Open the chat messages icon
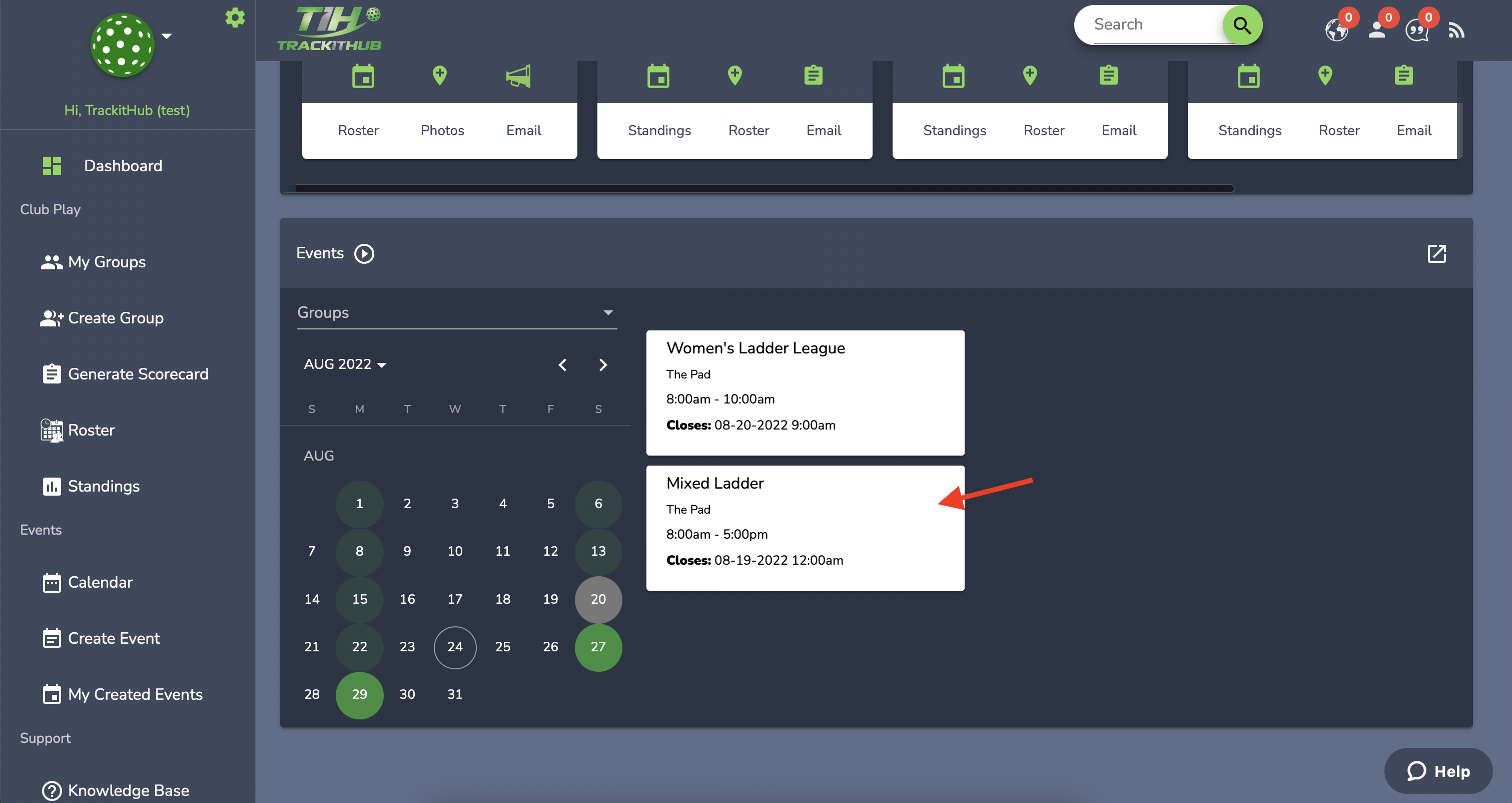 pos(1417,30)
